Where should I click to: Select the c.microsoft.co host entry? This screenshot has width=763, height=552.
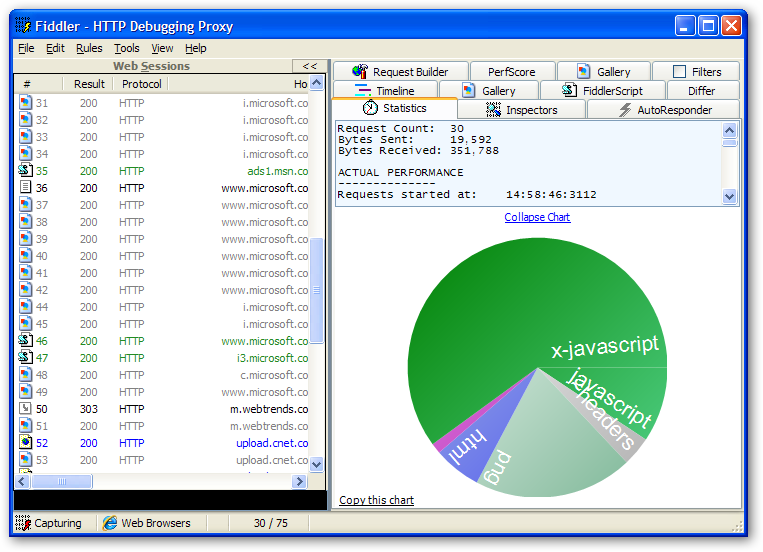pos(274,375)
